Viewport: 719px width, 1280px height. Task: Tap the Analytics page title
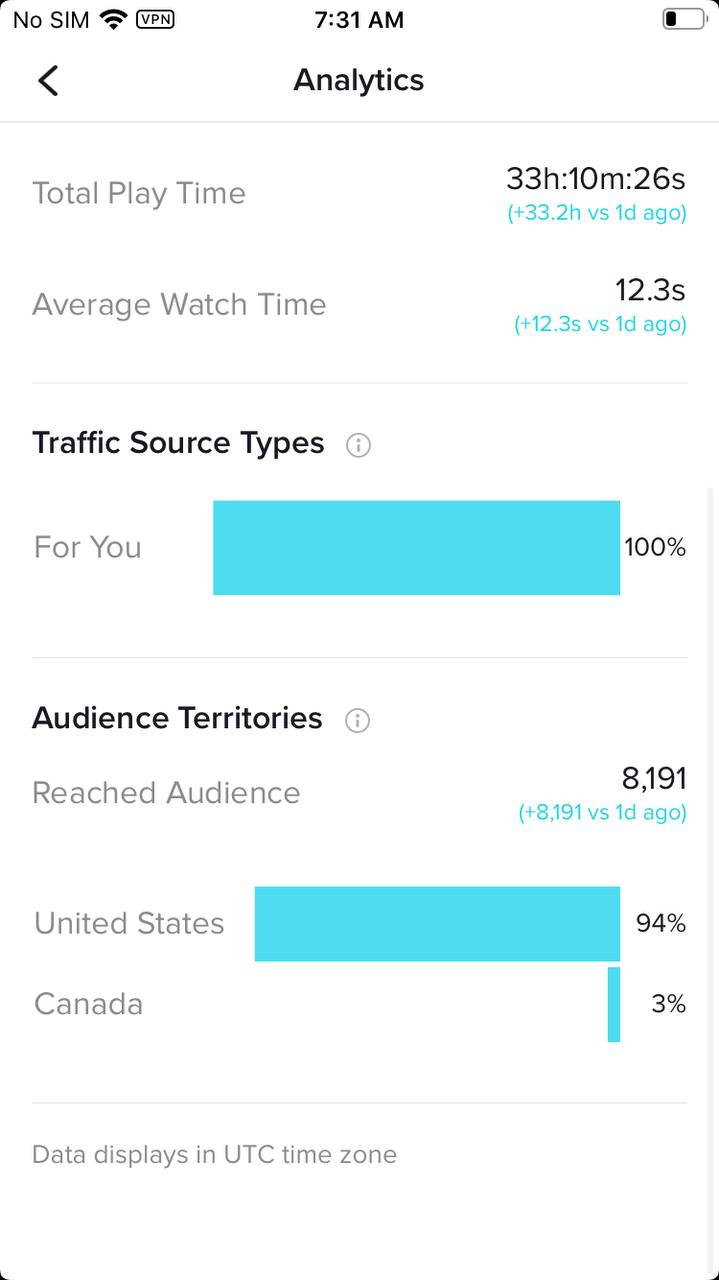[359, 80]
